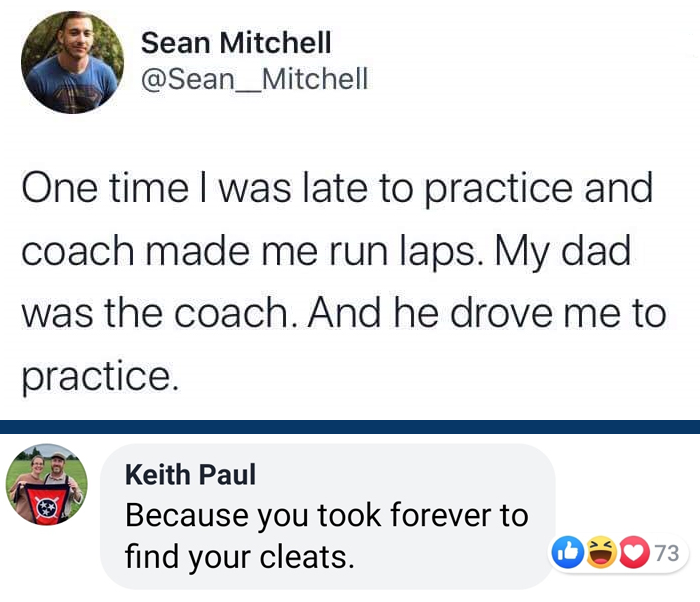Click the red heart Love reaction
Viewport: 700px width, 602px height.
[x=634, y=551]
